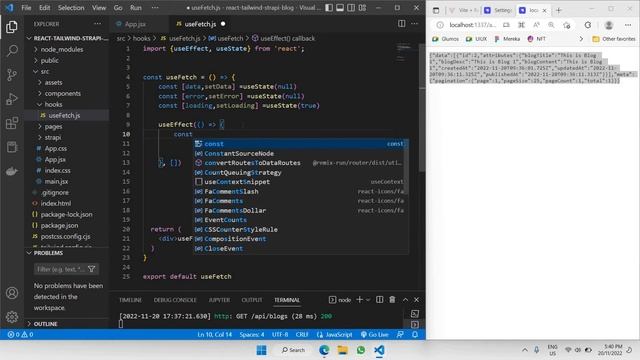640x360 pixels.
Task: Open browser settings and more menu
Action: [628, 25]
